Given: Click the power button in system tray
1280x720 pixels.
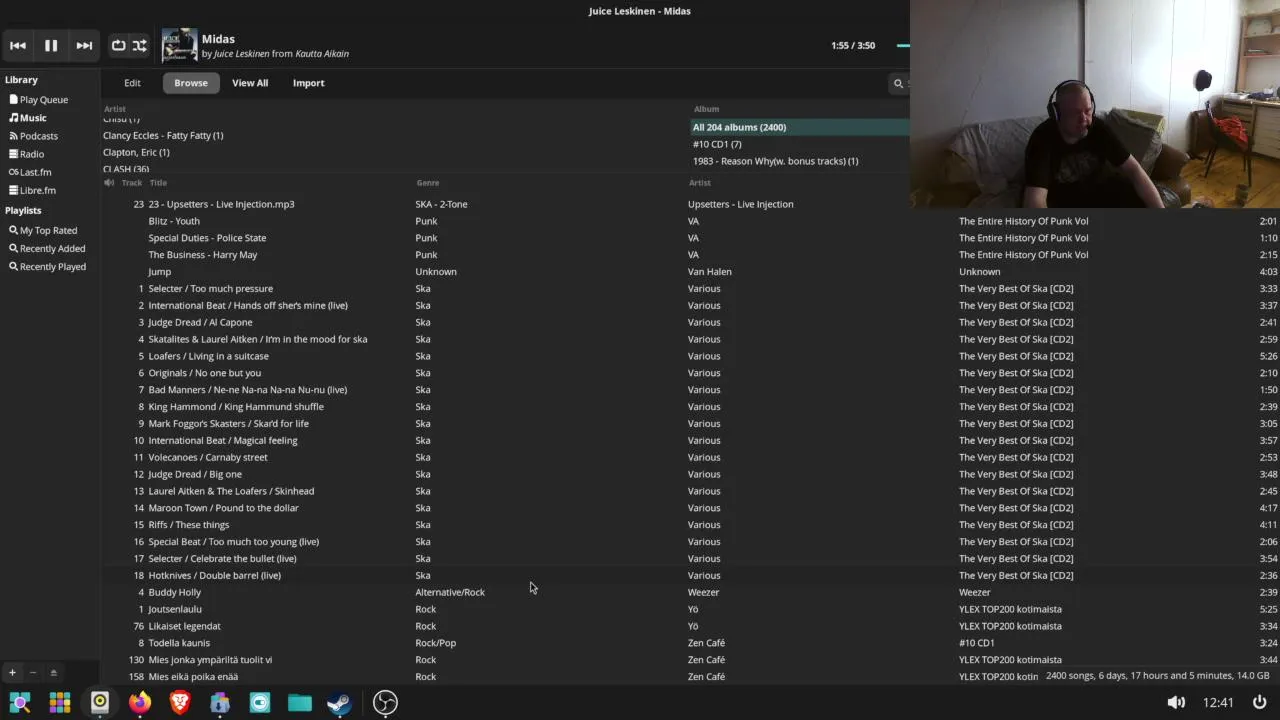Looking at the screenshot, I should pyautogui.click(x=1259, y=702).
